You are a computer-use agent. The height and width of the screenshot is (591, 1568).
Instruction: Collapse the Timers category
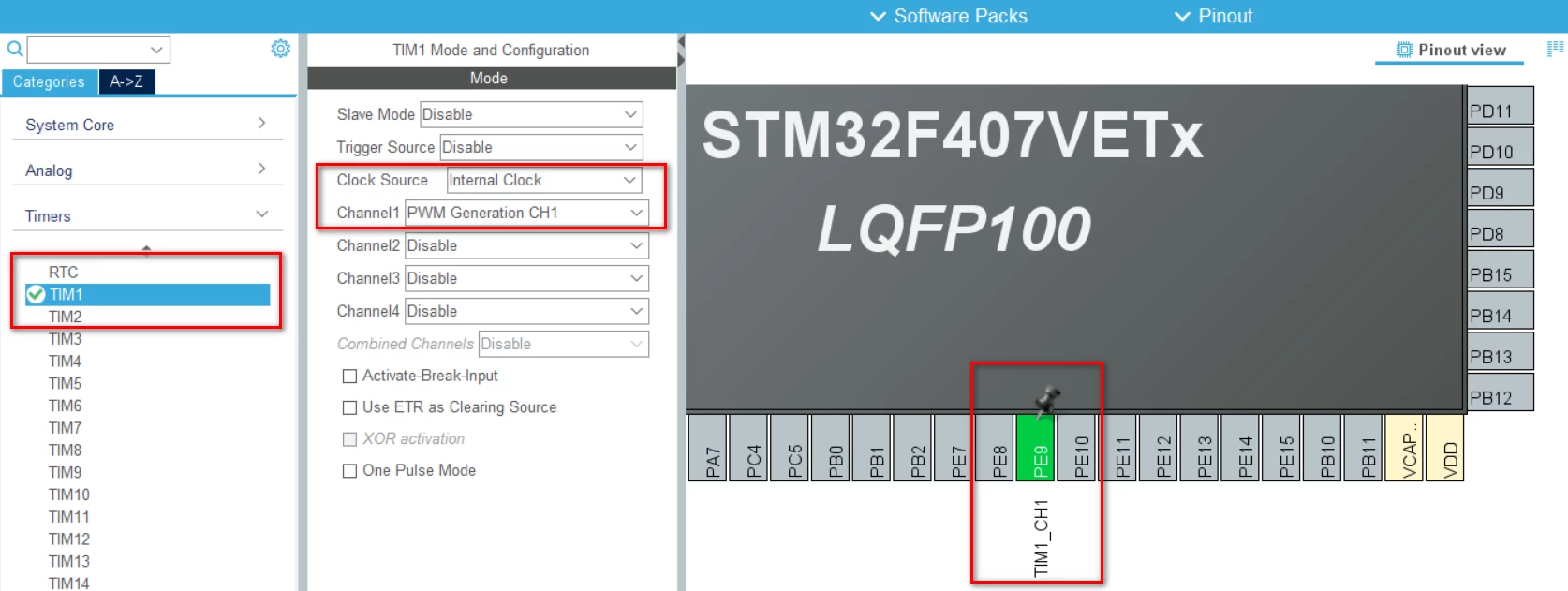point(147,215)
